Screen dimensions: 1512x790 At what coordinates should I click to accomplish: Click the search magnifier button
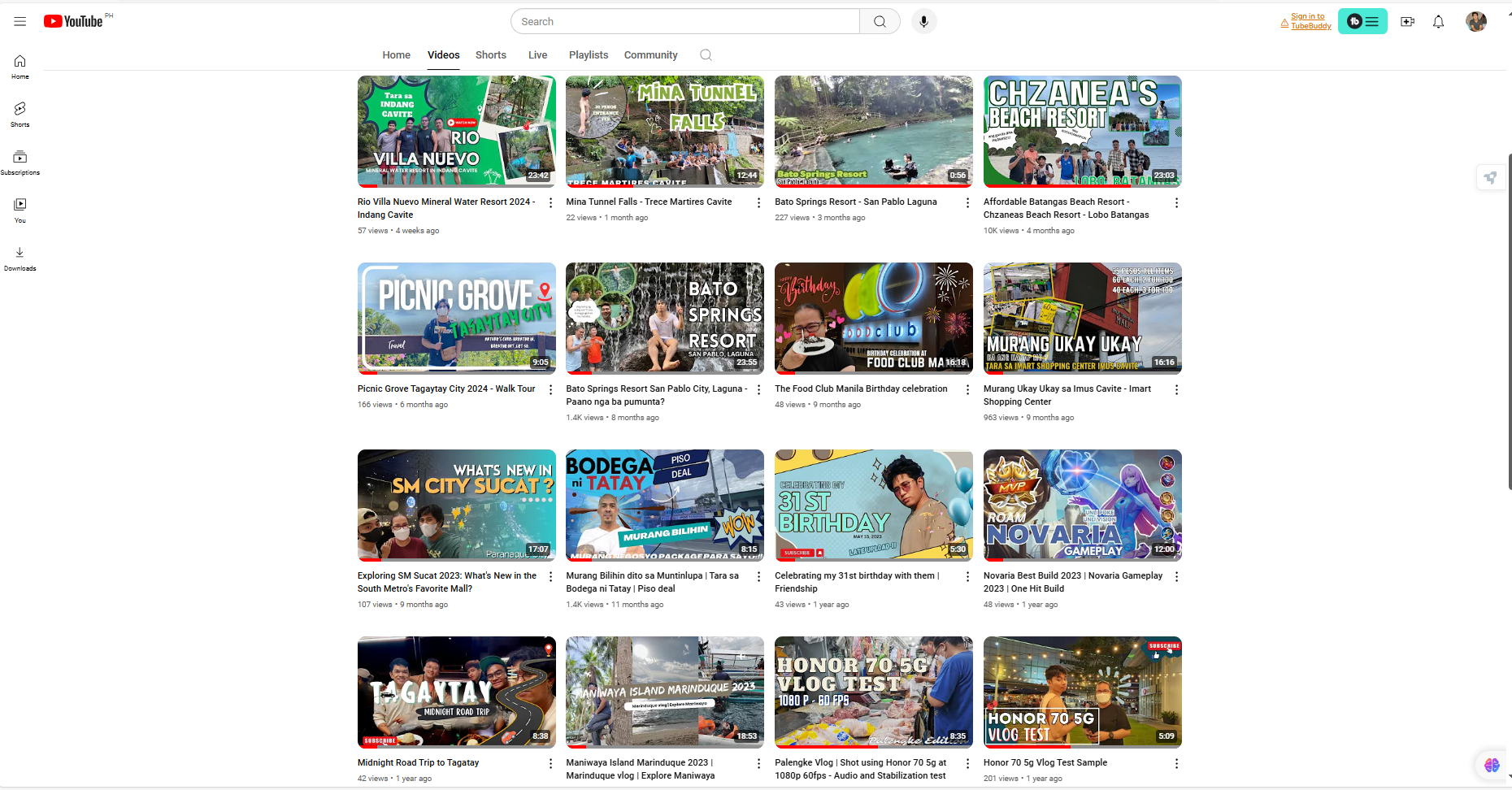[x=880, y=22]
